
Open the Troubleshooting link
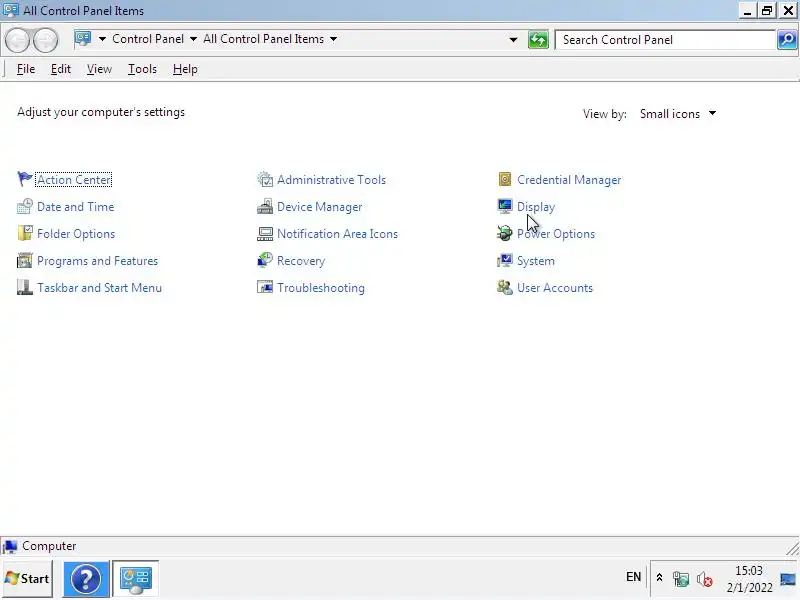tap(320, 288)
